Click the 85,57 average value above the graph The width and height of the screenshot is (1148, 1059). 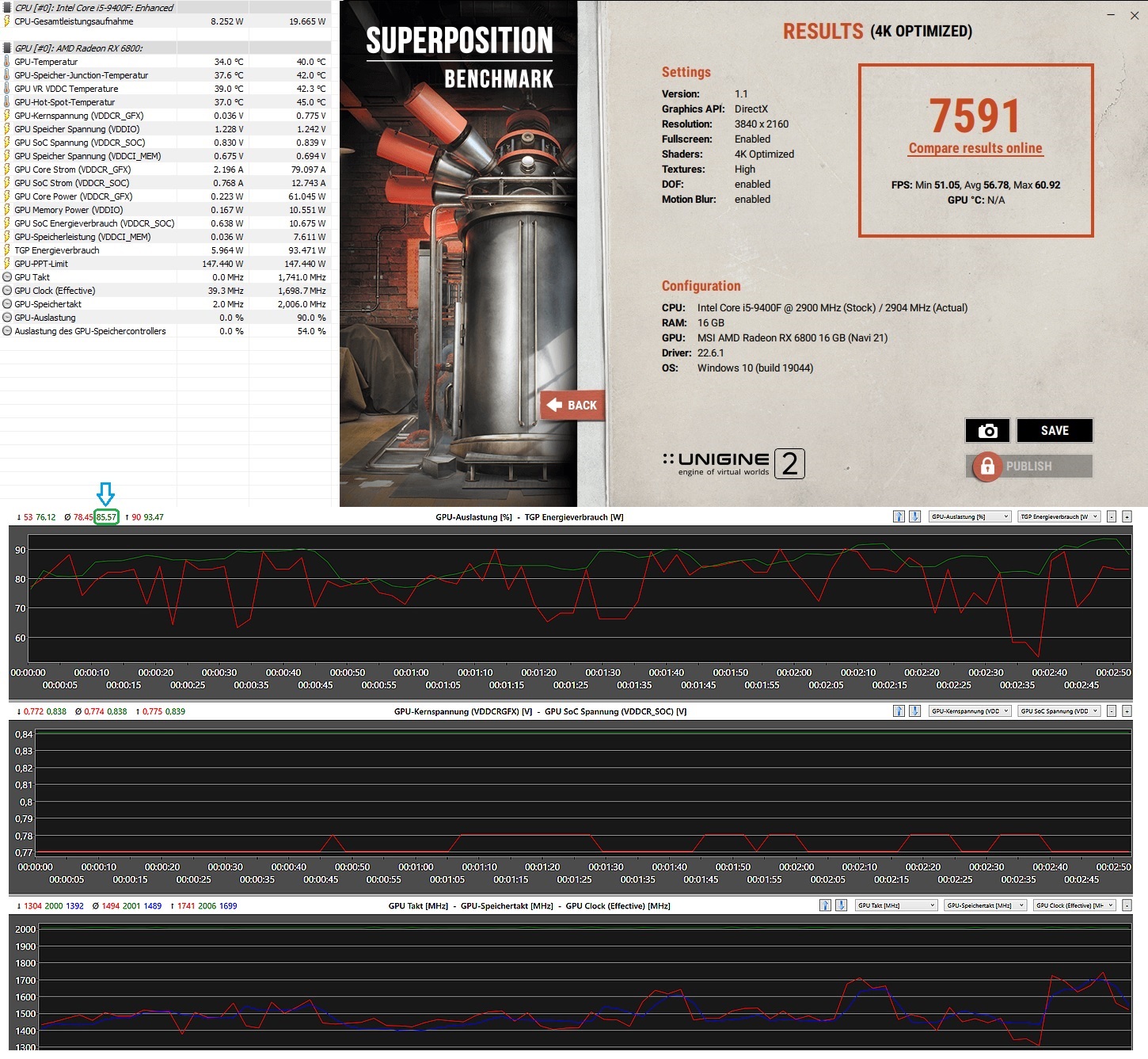coord(106,517)
